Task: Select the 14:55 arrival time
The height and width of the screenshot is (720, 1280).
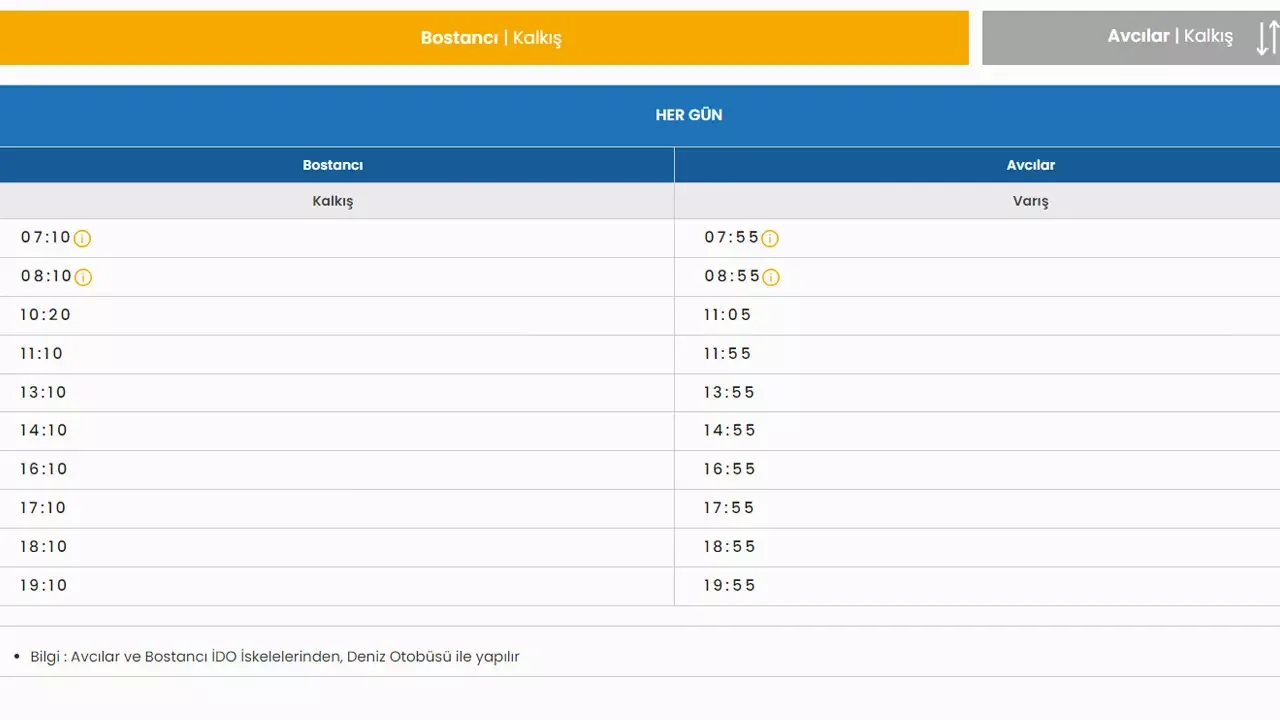Action: 729,431
